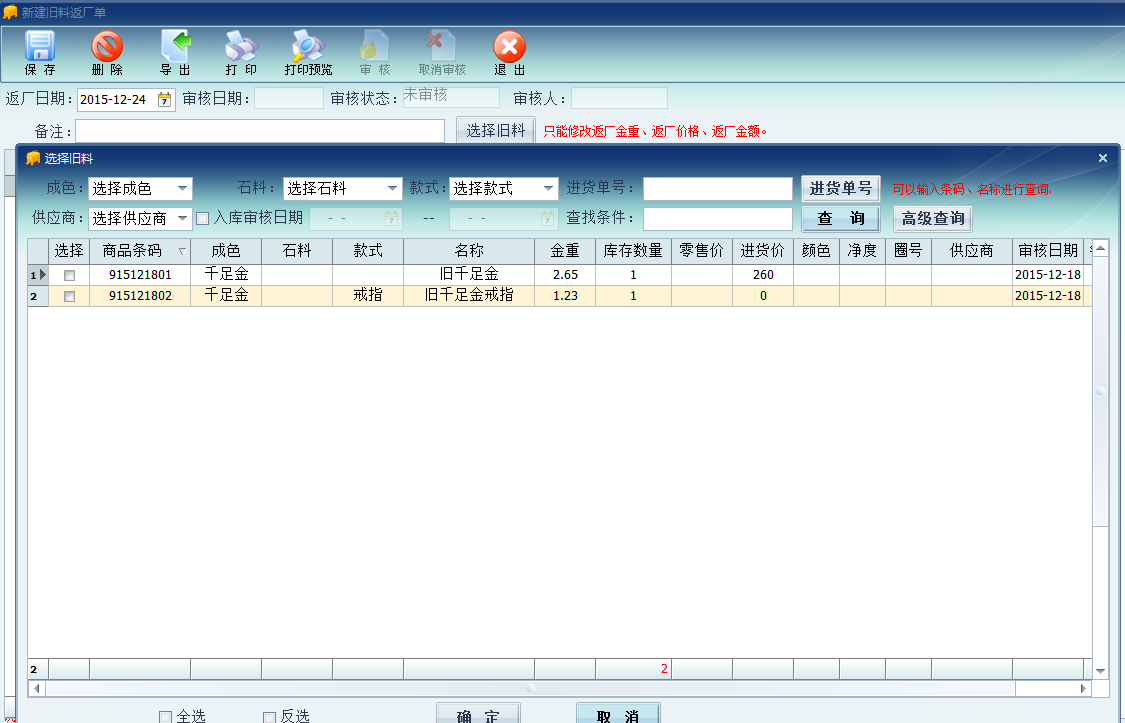Click the 进货单号 text input field
Image resolution: width=1125 pixels, height=723 pixels.
[717, 188]
